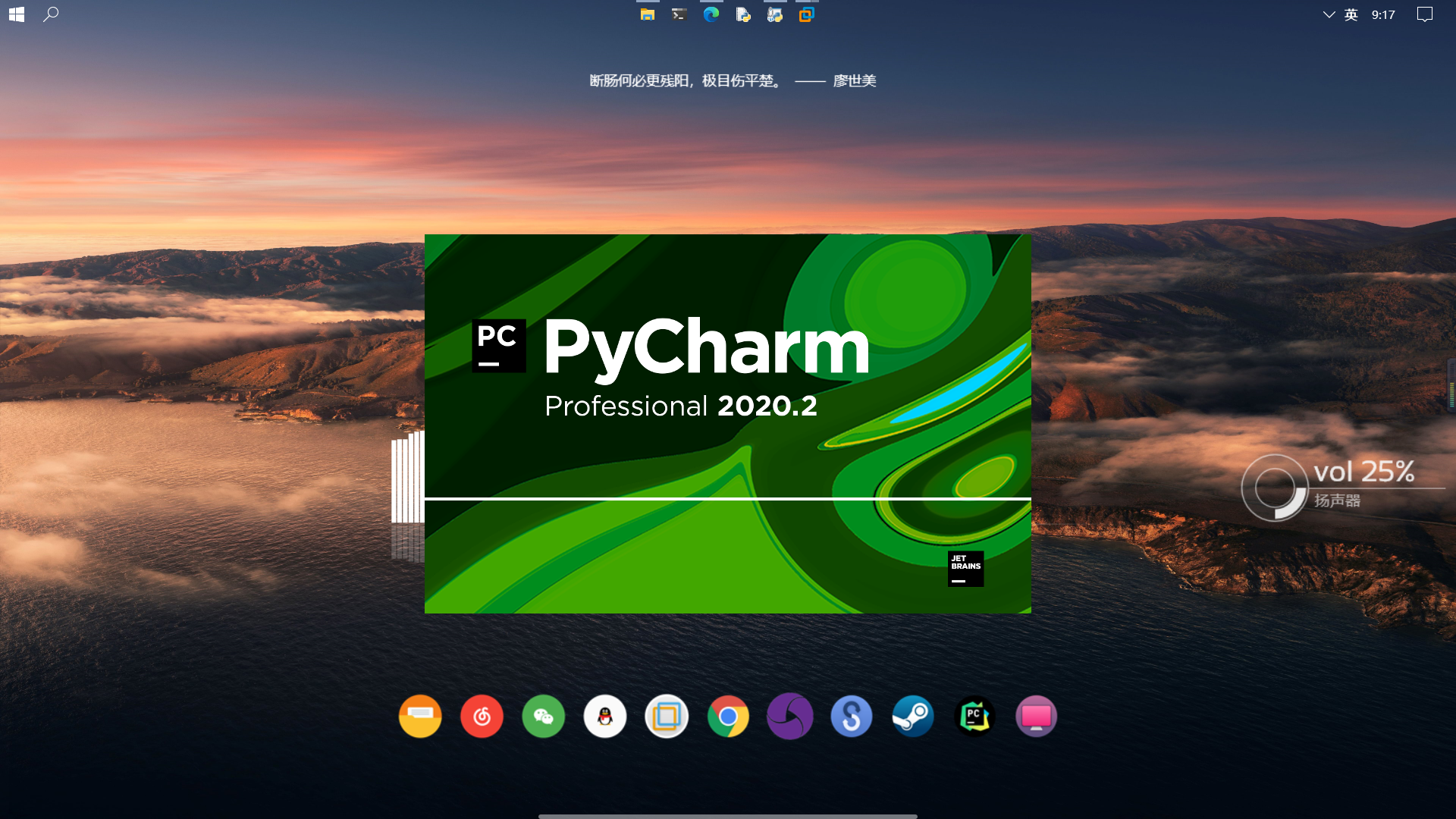Image resolution: width=1456 pixels, height=819 pixels.
Task: Expand the system tray hidden icons chevron
Action: [x=1329, y=14]
